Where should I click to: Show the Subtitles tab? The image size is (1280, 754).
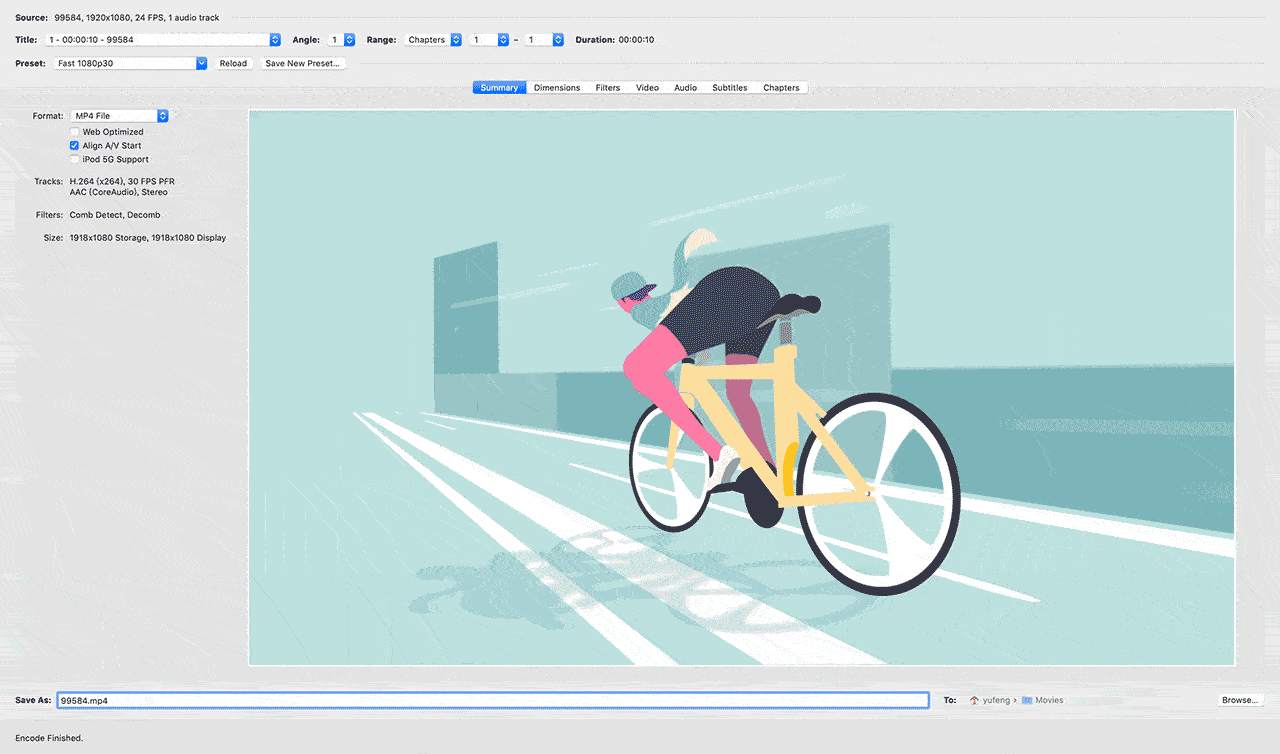pos(729,88)
